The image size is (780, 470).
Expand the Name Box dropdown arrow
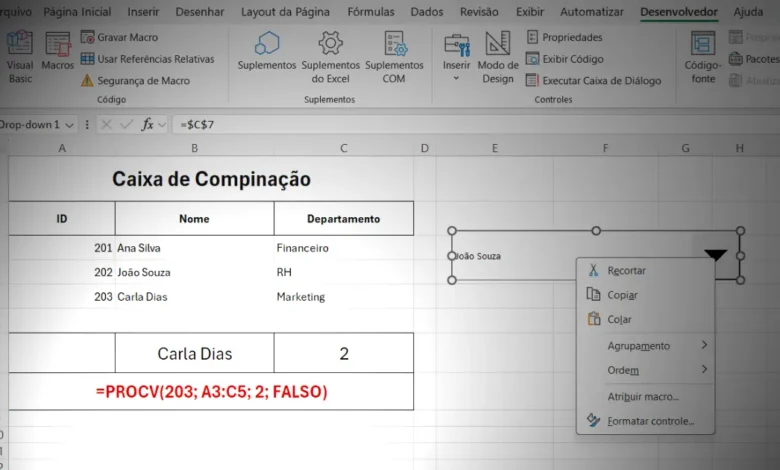[x=70, y=125]
